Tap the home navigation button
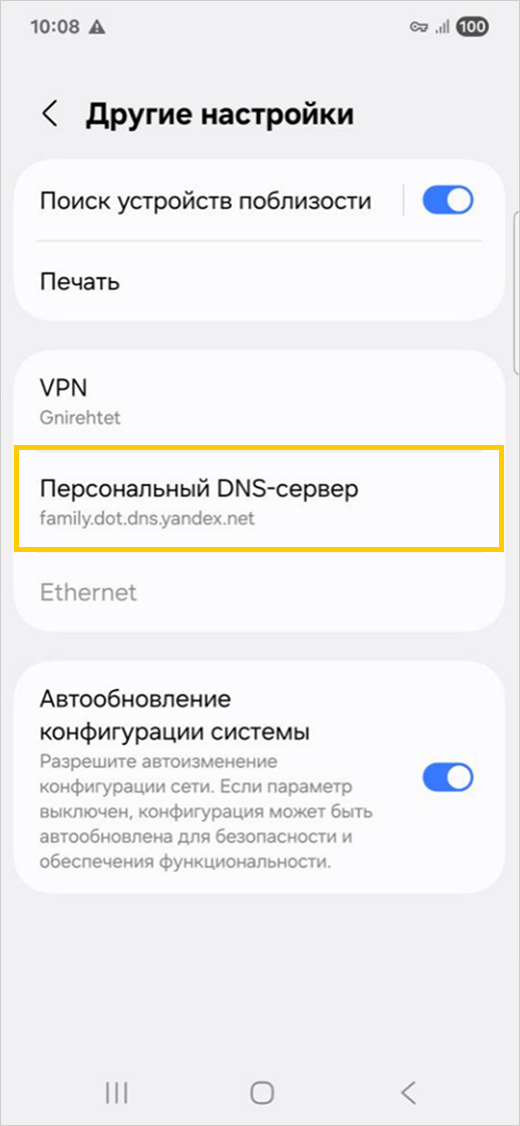Screen dimensions: 520x1126 pos(262,1092)
